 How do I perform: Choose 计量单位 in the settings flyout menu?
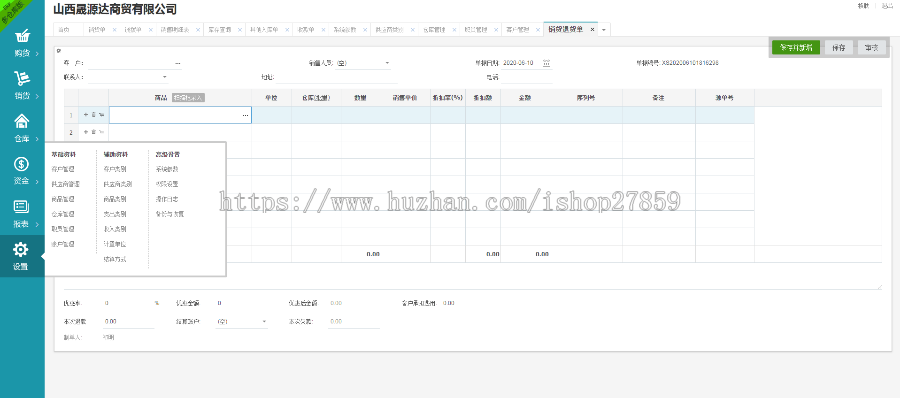pos(115,244)
